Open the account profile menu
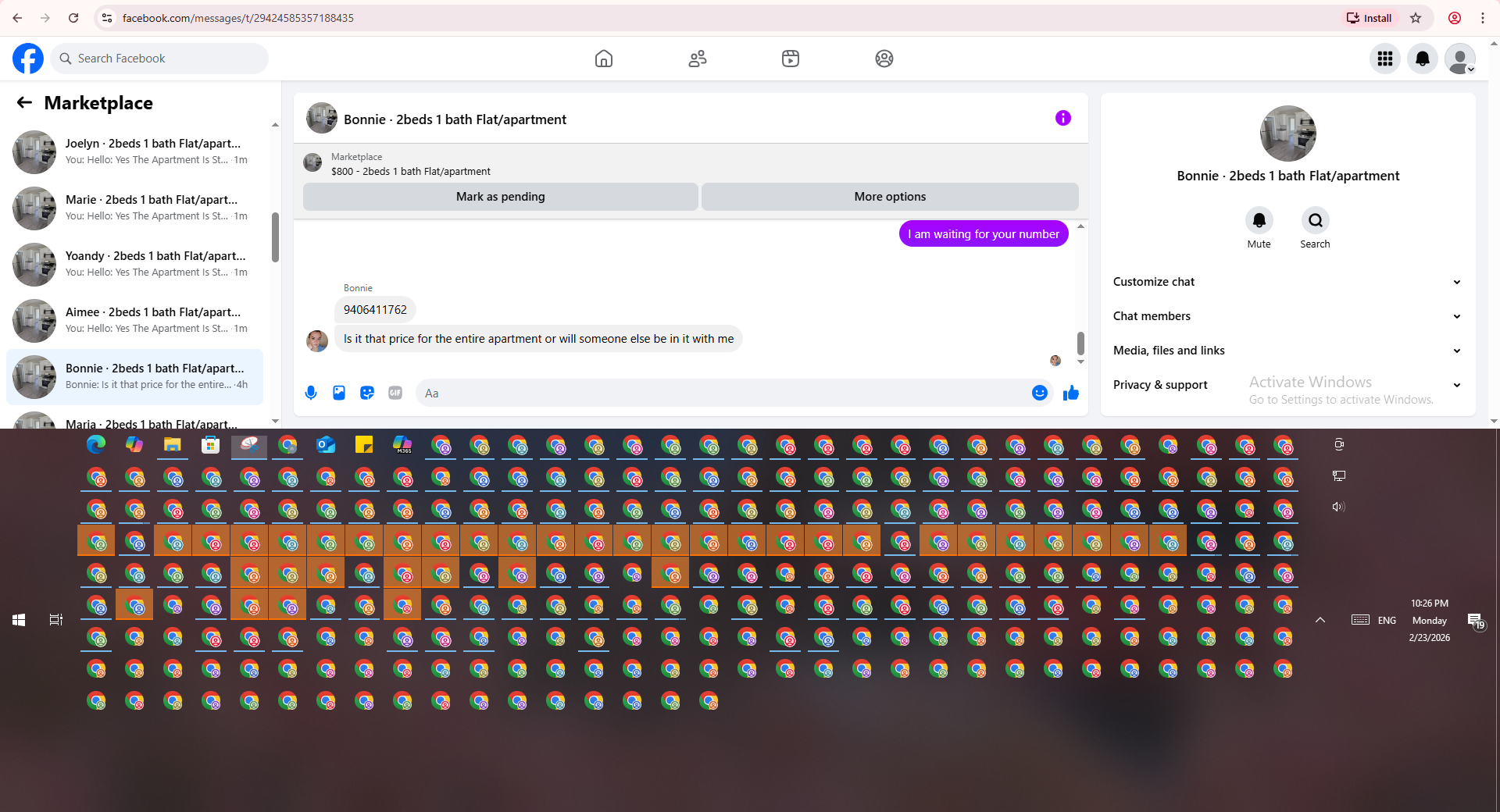This screenshot has height=812, width=1500. (1460, 59)
